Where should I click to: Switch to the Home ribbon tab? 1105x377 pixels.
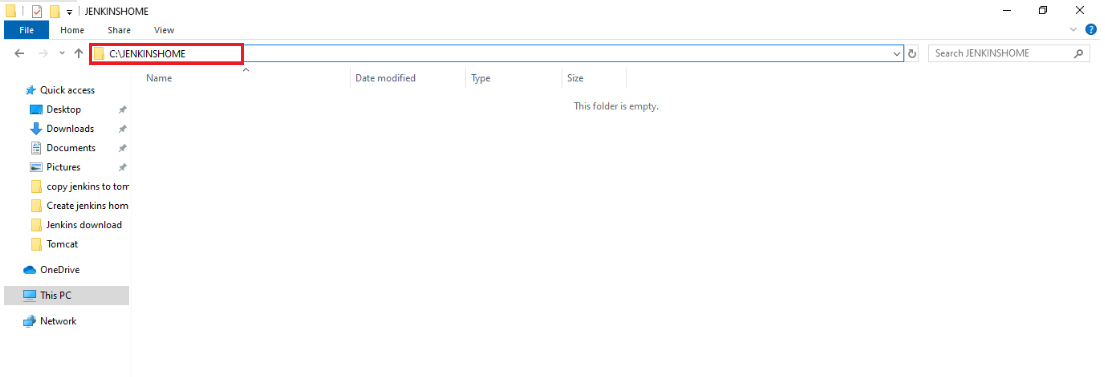72,30
